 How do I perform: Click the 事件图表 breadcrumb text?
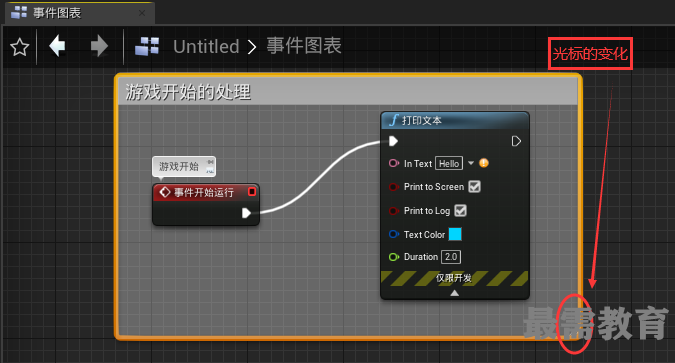click(x=304, y=46)
